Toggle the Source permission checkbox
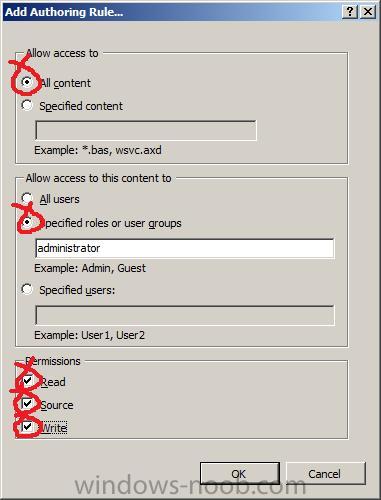The image size is (381, 500). pyautogui.click(x=27, y=404)
